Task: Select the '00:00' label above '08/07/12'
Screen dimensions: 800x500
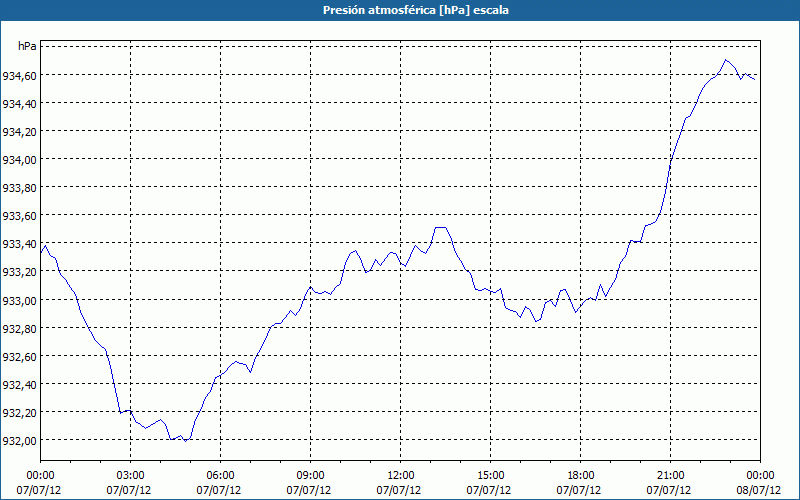Action: pos(760,476)
